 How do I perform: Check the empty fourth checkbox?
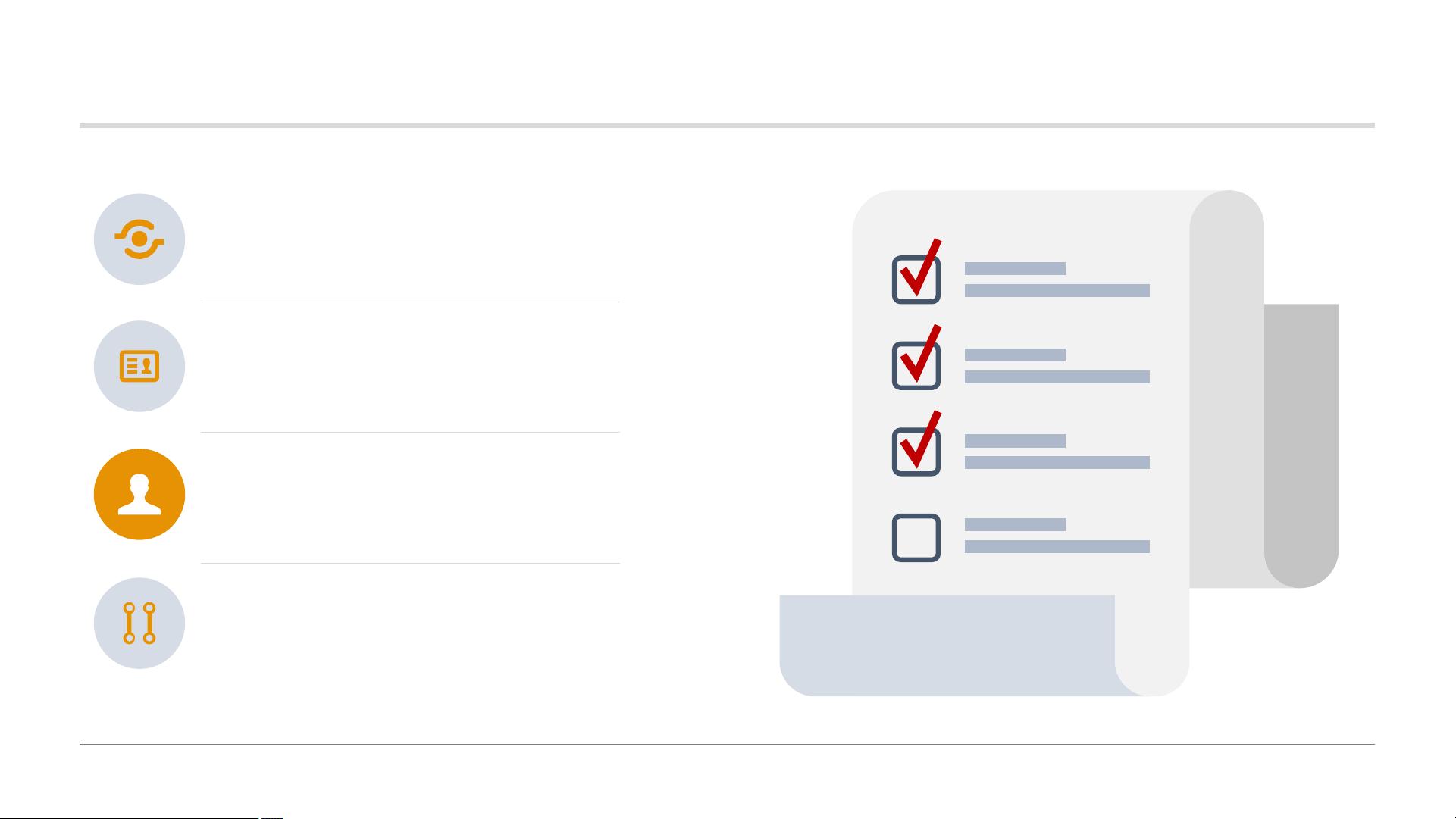pyautogui.click(x=916, y=538)
